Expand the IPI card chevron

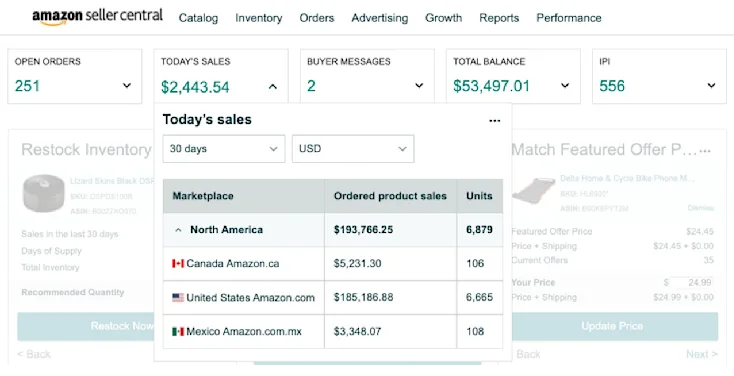711,86
